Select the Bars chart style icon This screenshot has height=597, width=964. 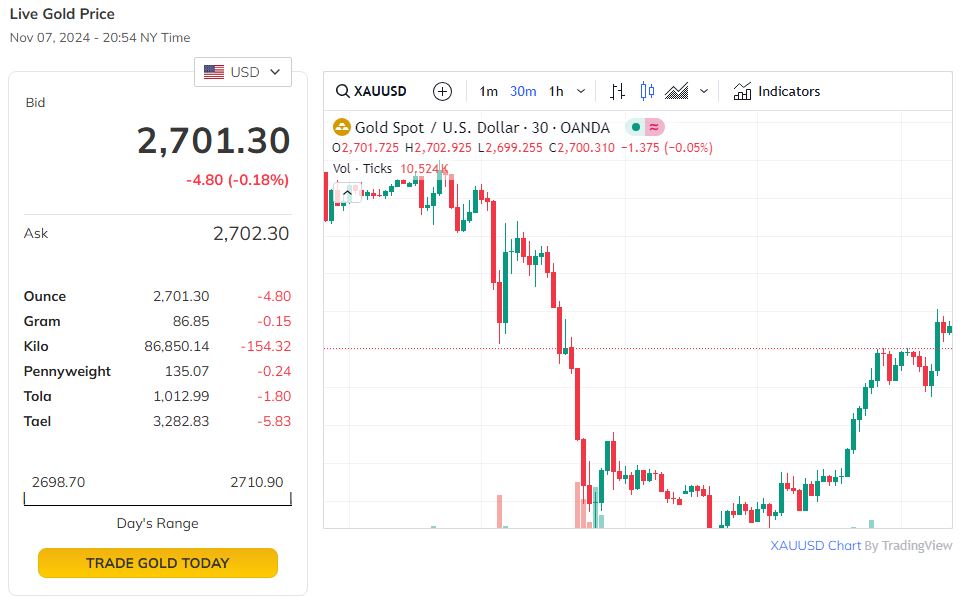coord(617,91)
